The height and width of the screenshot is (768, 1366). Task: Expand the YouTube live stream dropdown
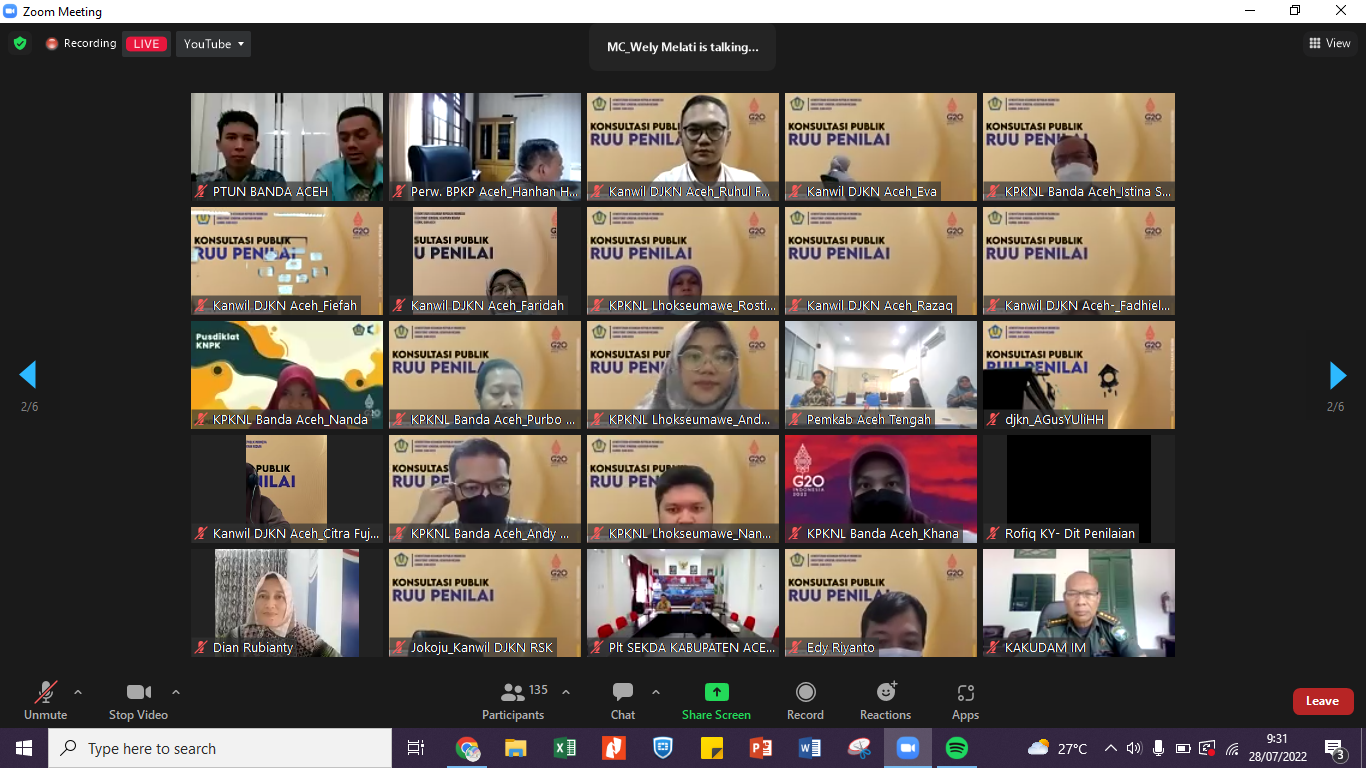tap(214, 44)
